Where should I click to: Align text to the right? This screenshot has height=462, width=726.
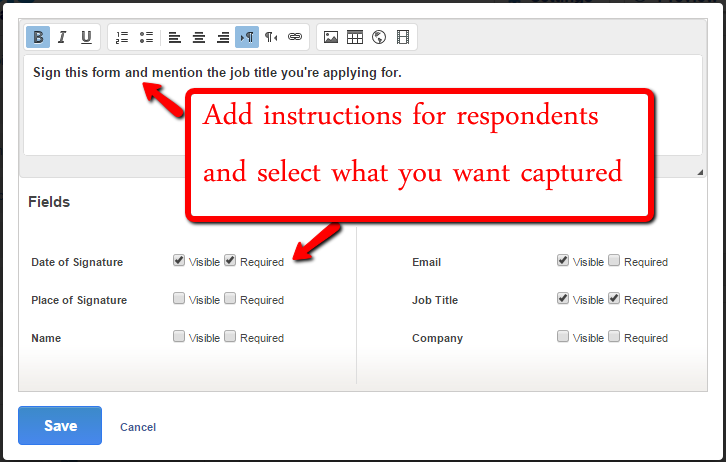[223, 37]
